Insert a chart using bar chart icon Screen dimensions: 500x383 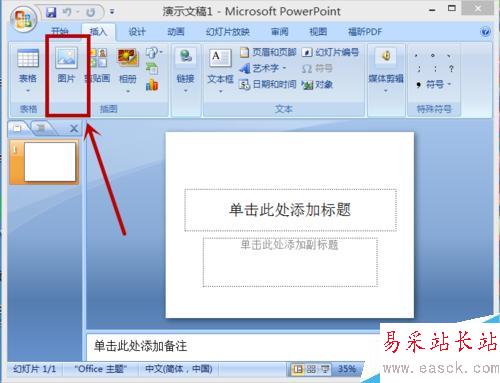152,85
